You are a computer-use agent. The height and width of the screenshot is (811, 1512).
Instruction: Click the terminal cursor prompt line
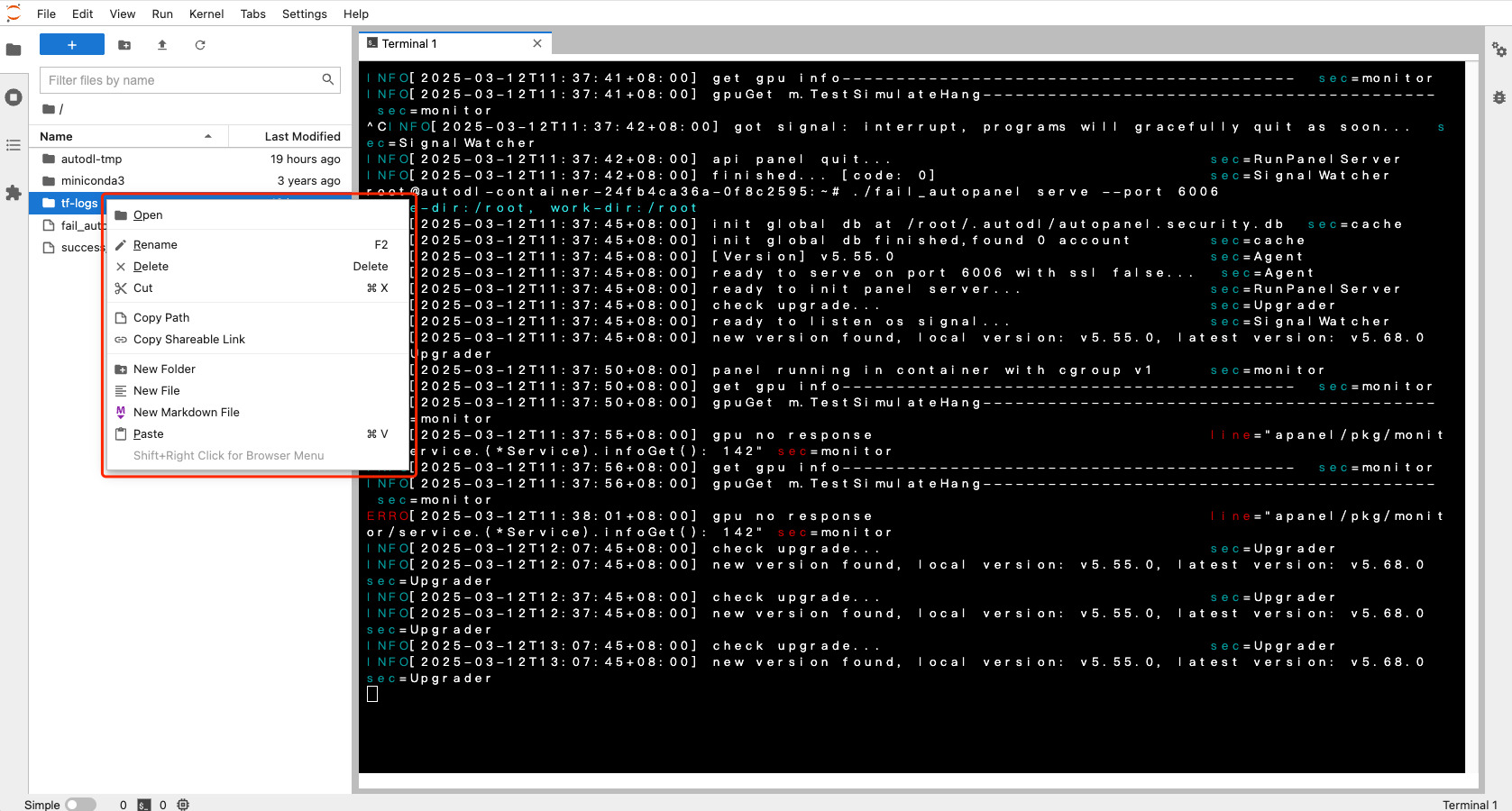[372, 694]
